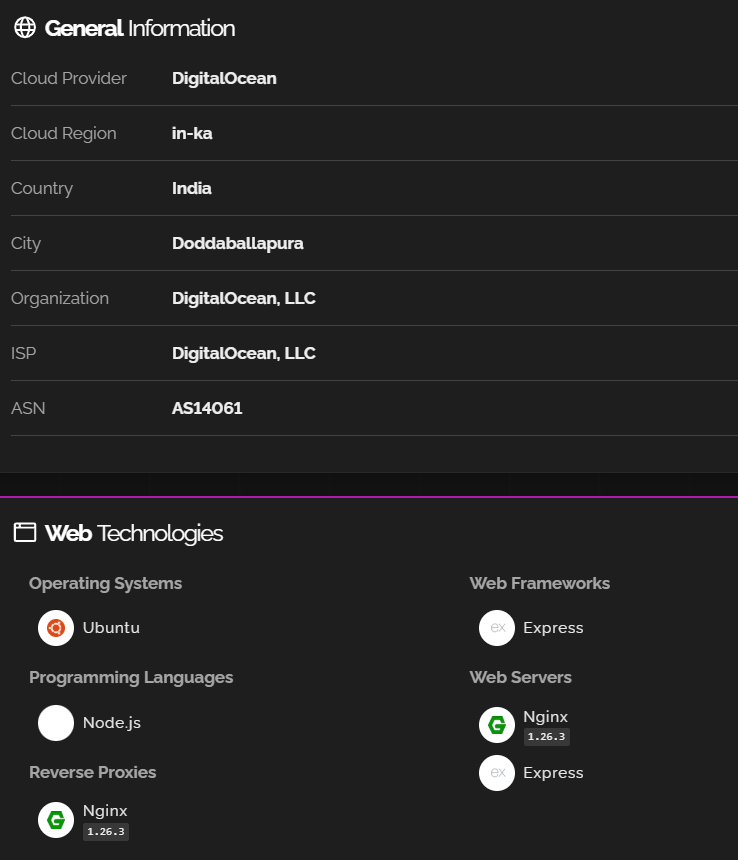
Task: Click the ISP label
Action: (24, 353)
